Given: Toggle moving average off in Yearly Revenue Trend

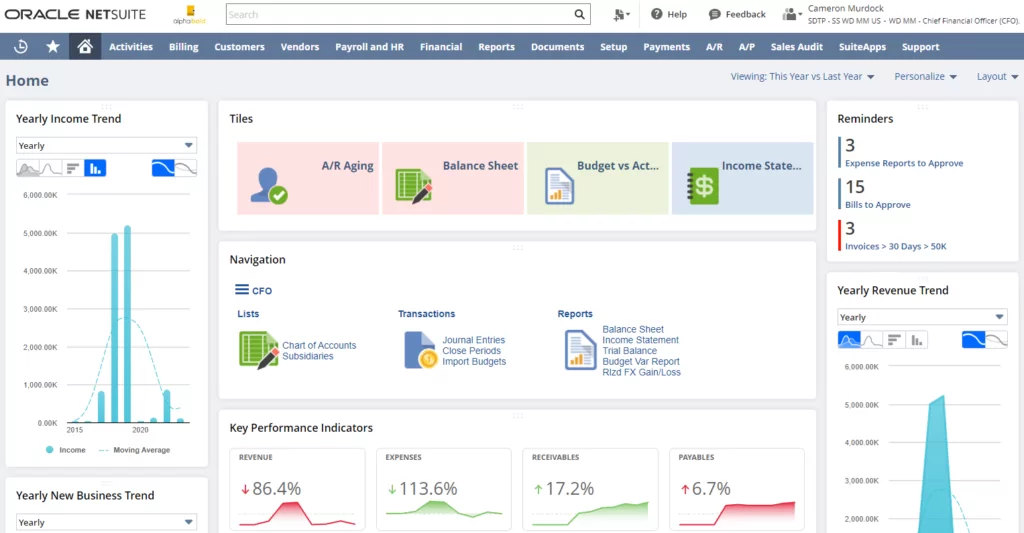Looking at the screenshot, I should tap(996, 340).
